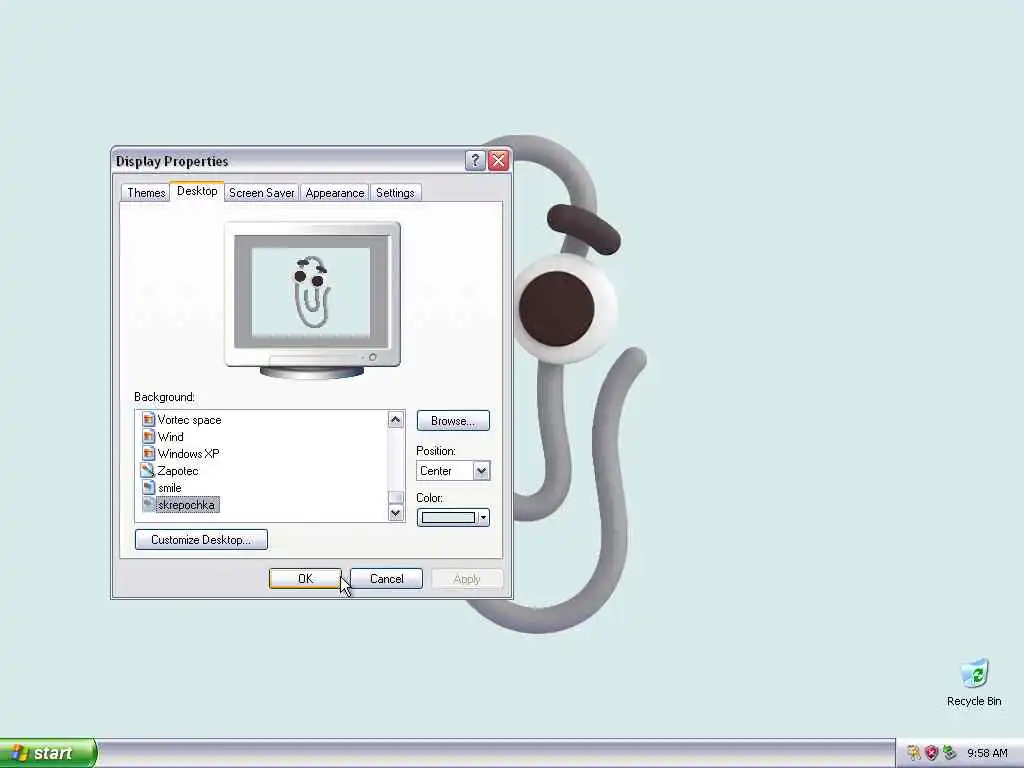The width and height of the screenshot is (1024, 768).
Task: Open the Themes tab
Action: pyautogui.click(x=146, y=193)
